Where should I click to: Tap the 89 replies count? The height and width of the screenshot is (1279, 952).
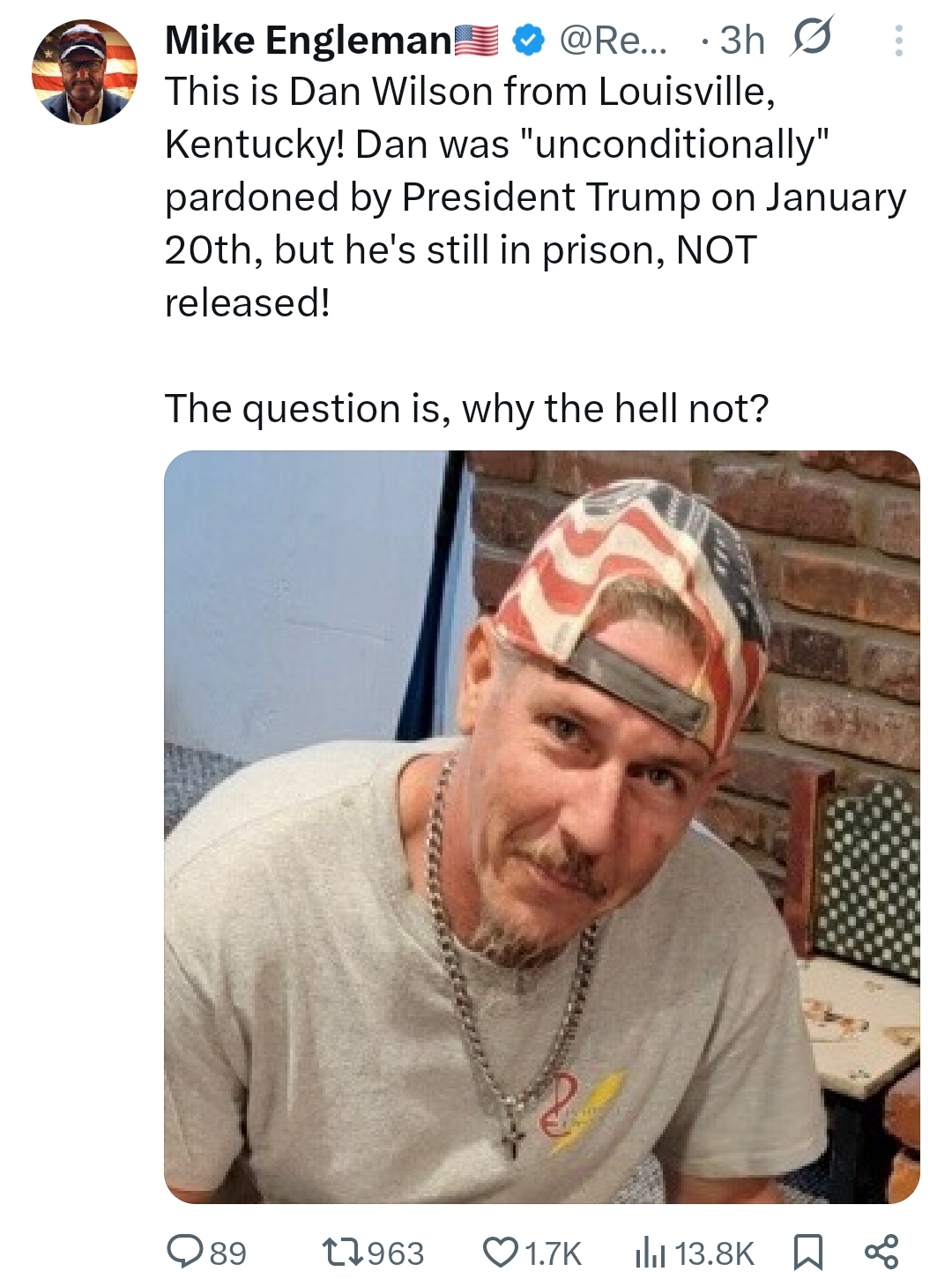coord(228,1253)
